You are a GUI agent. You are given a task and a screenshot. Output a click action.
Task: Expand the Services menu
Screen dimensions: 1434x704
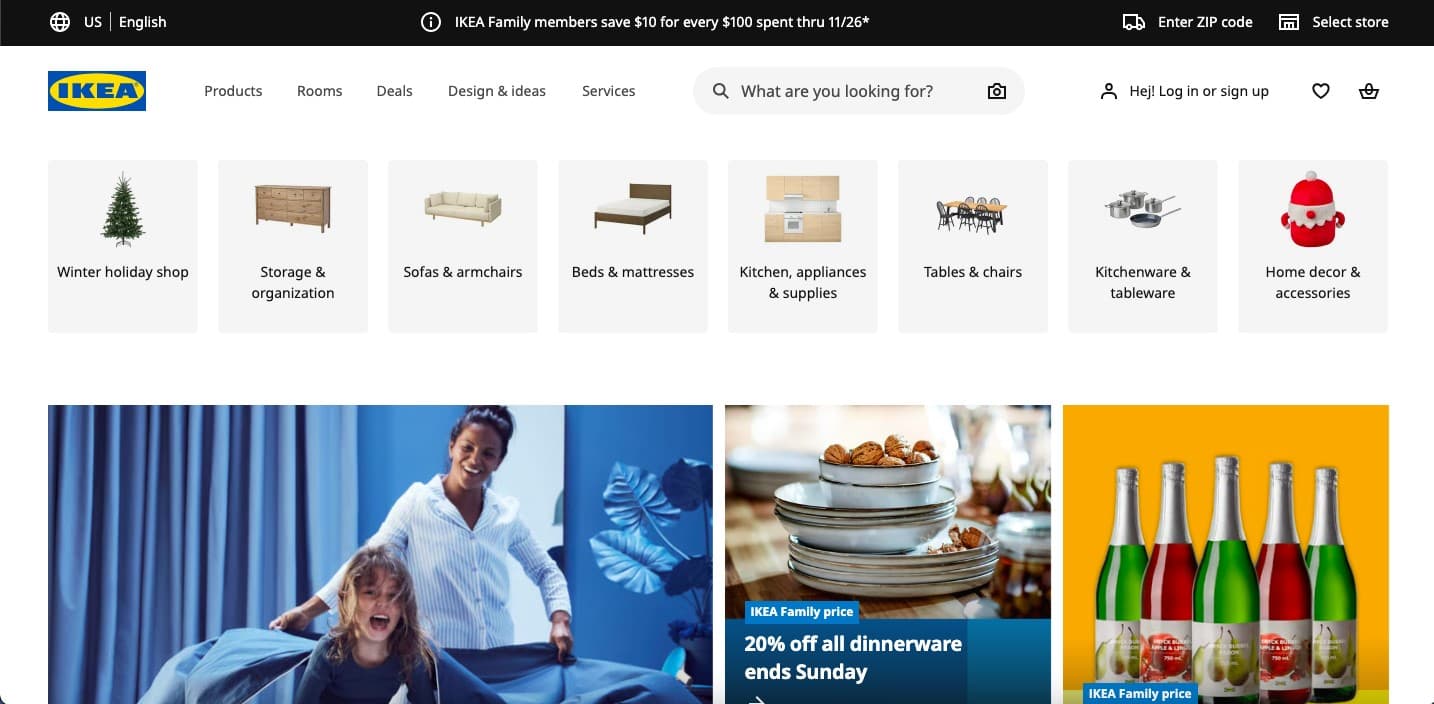tap(608, 91)
